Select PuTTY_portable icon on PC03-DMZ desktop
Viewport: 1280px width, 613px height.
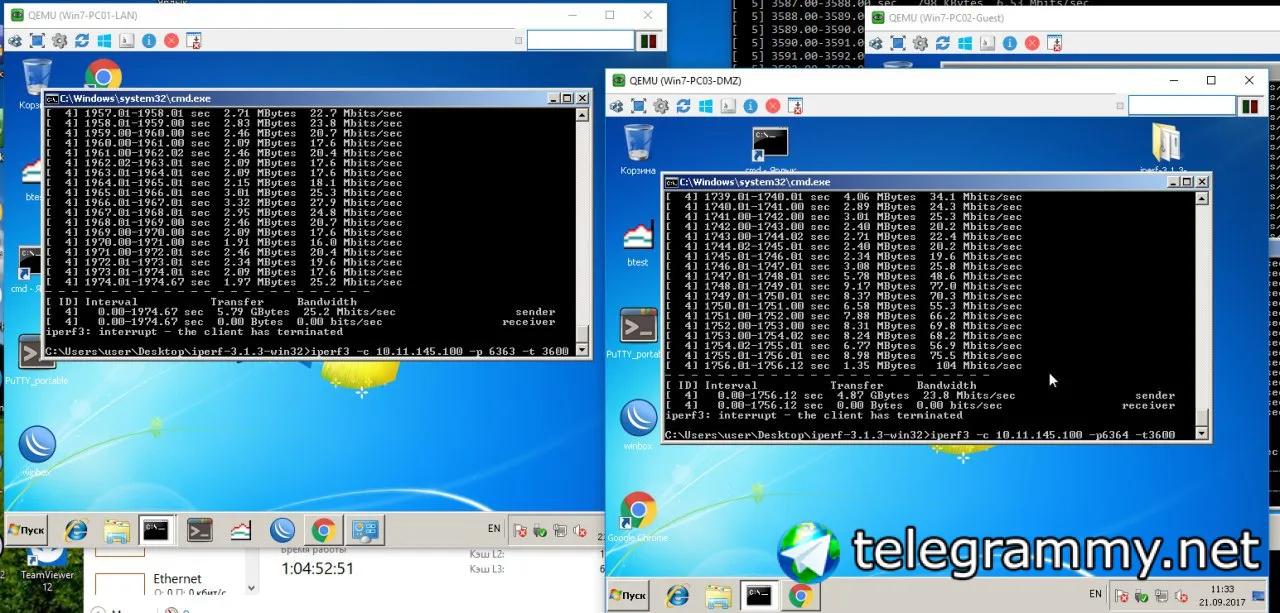638,334
